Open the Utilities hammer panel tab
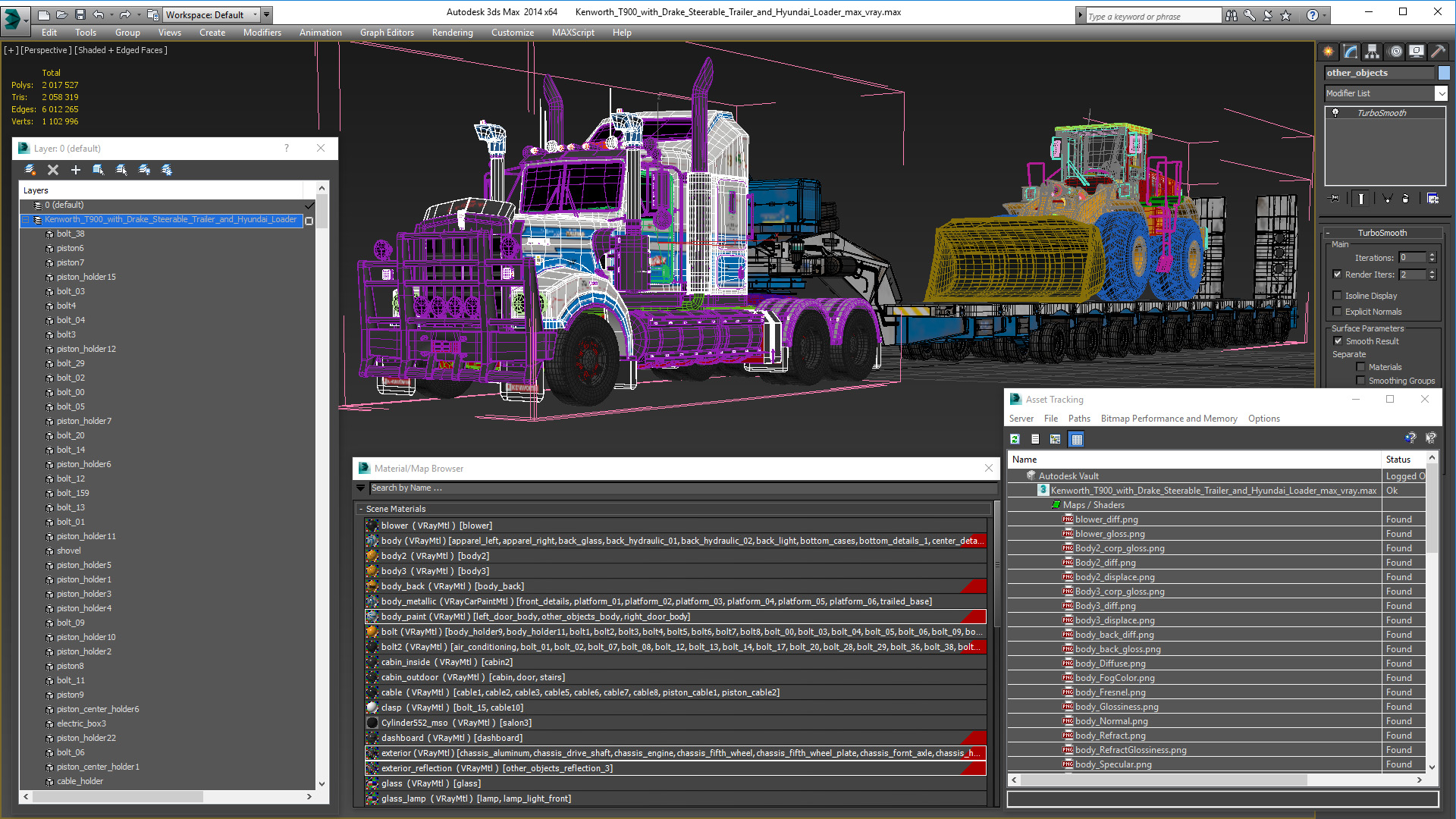 coord(1438,52)
